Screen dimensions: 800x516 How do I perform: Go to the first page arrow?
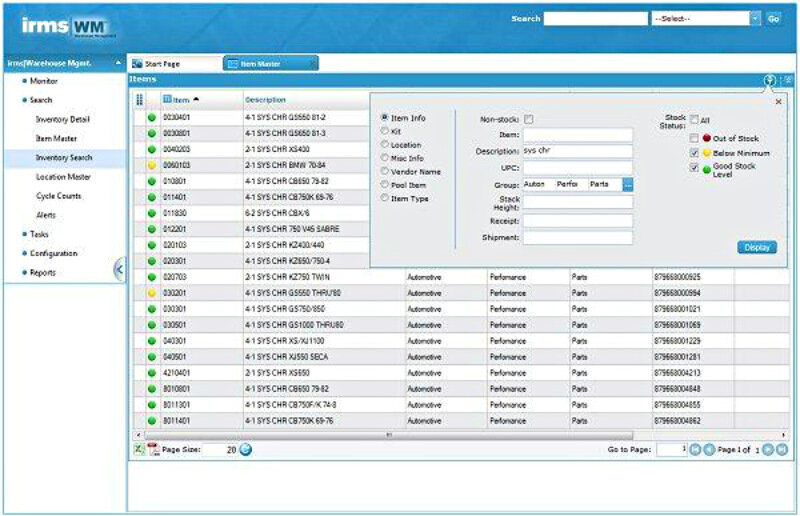tap(695, 450)
